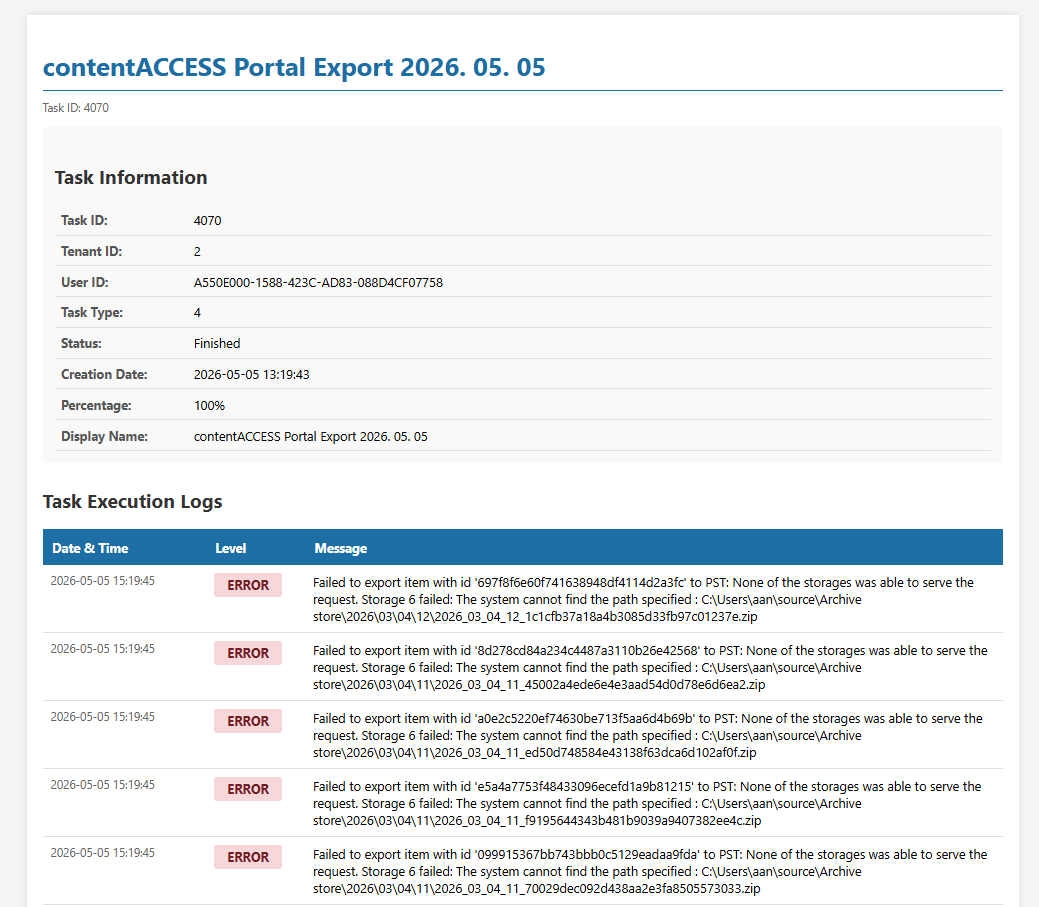Click timestamp of the e5a4a7753f48 error row
The image size is (1039, 907).
click(x=103, y=785)
